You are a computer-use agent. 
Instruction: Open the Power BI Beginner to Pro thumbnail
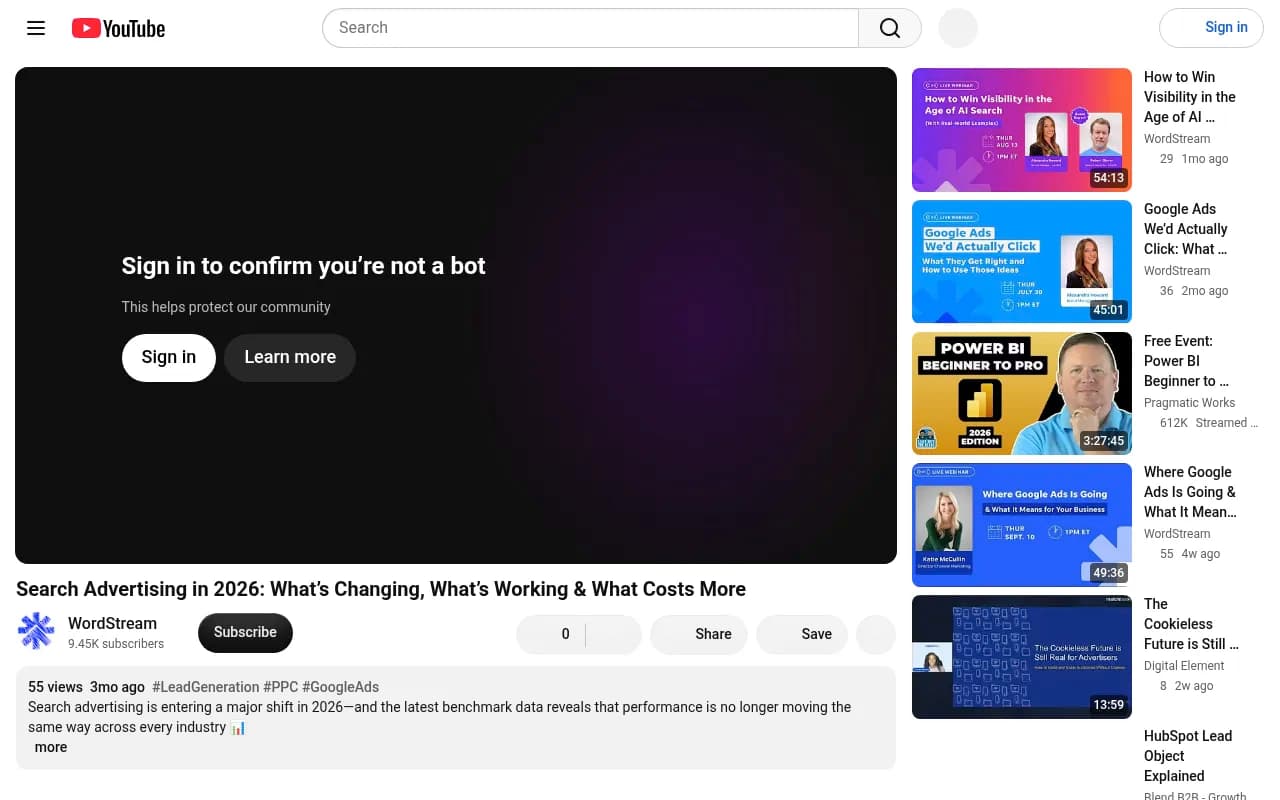[x=1022, y=394]
